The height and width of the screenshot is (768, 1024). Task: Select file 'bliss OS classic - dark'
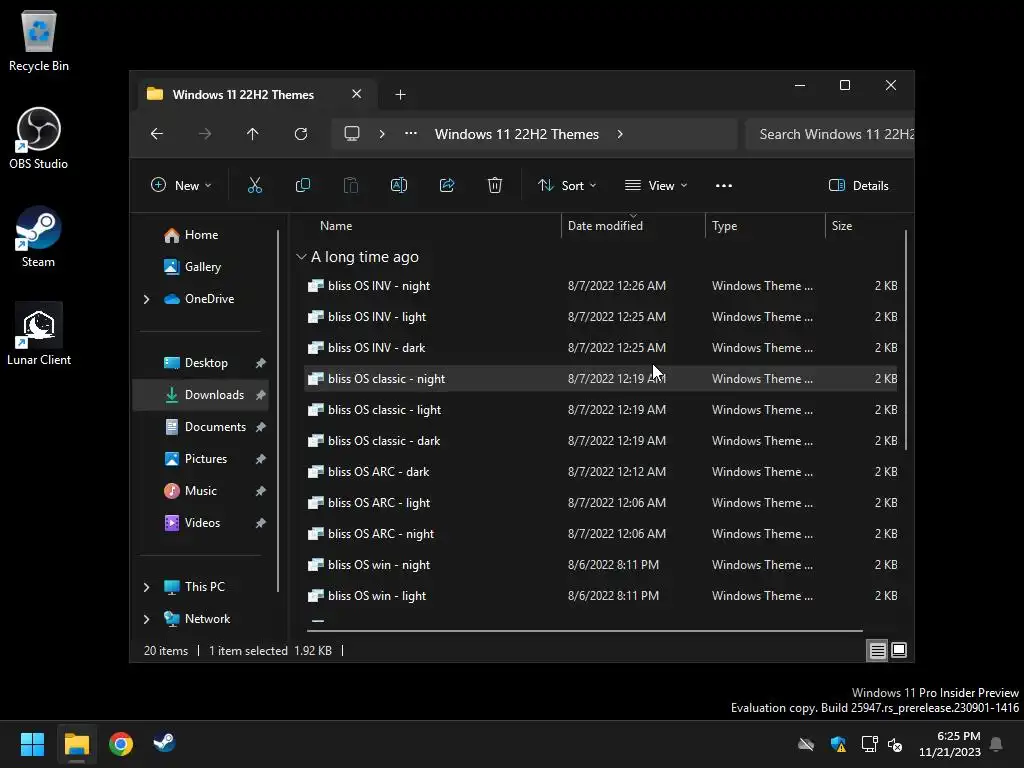tap(601, 441)
